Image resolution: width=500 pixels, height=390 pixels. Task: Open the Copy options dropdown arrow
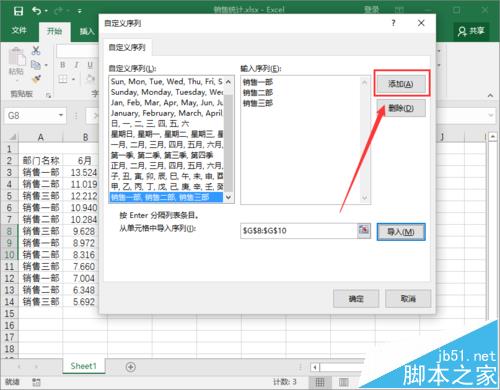tap(46, 65)
